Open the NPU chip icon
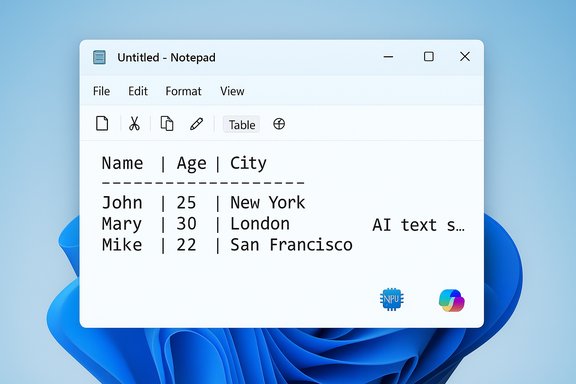576x384 pixels. tap(392, 299)
